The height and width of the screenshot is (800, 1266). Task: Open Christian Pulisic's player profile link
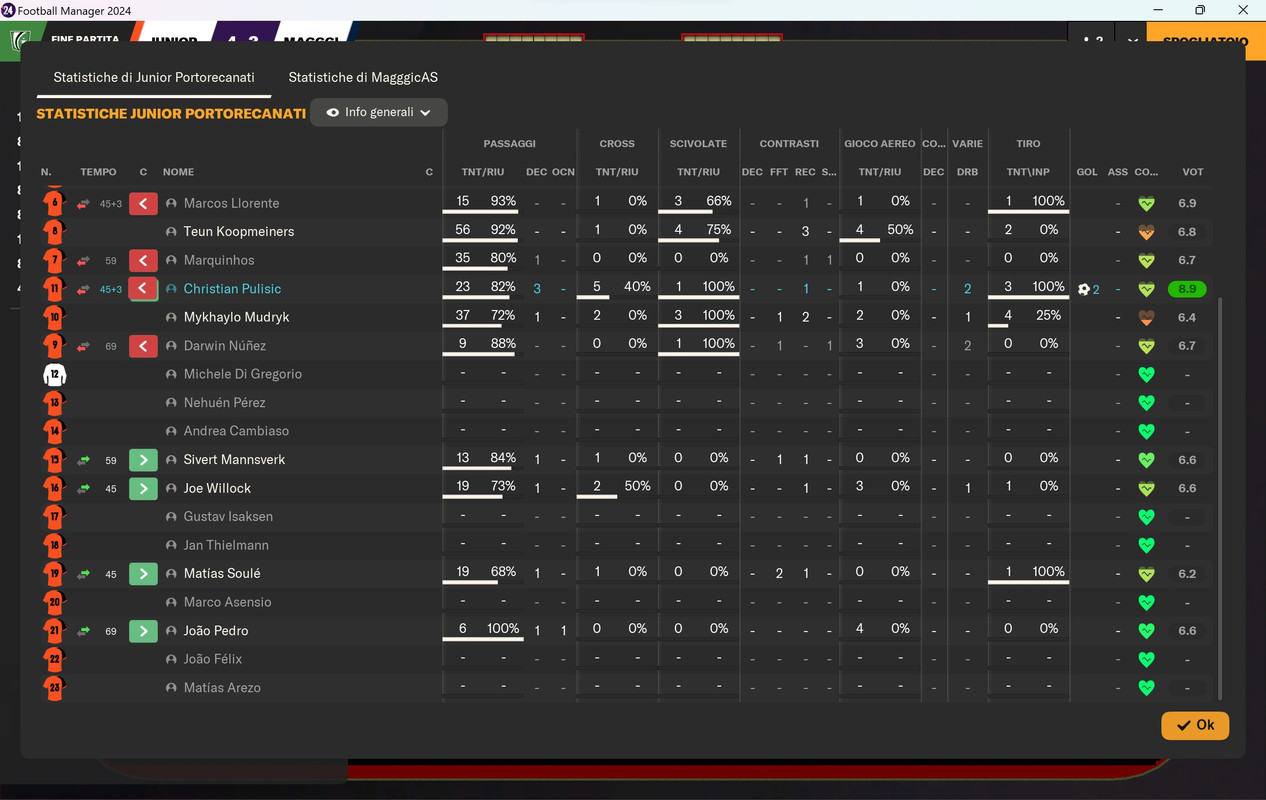(x=232, y=289)
